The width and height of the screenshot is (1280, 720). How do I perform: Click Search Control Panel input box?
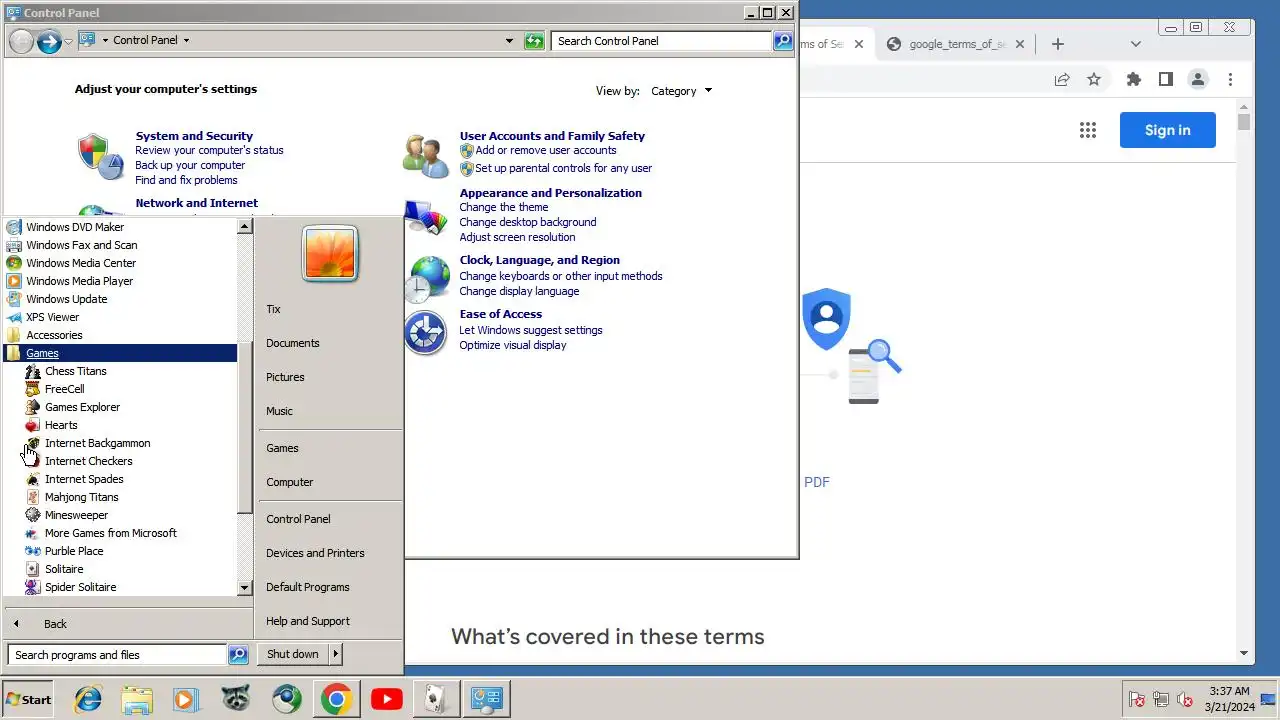click(x=661, y=41)
